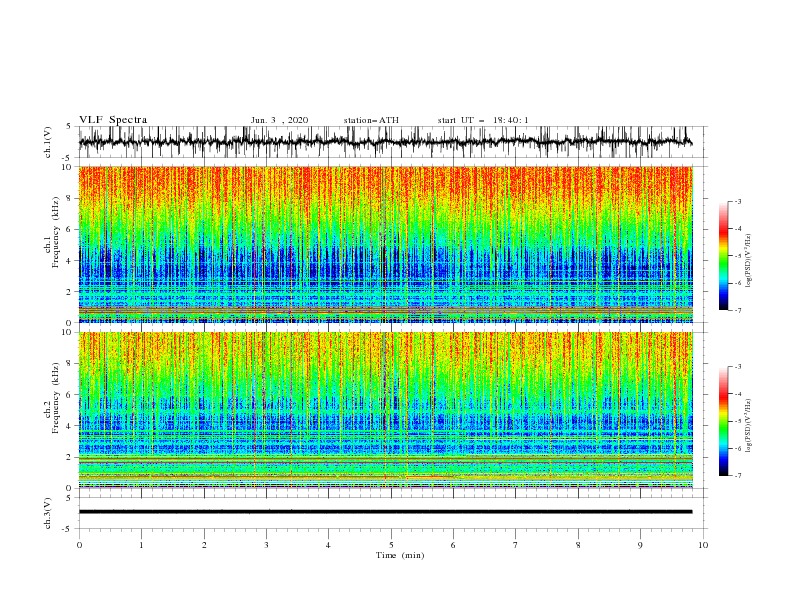792x612 pixels.
Task: Click the ch.1 voltage waveform trace
Action: click(x=385, y=142)
